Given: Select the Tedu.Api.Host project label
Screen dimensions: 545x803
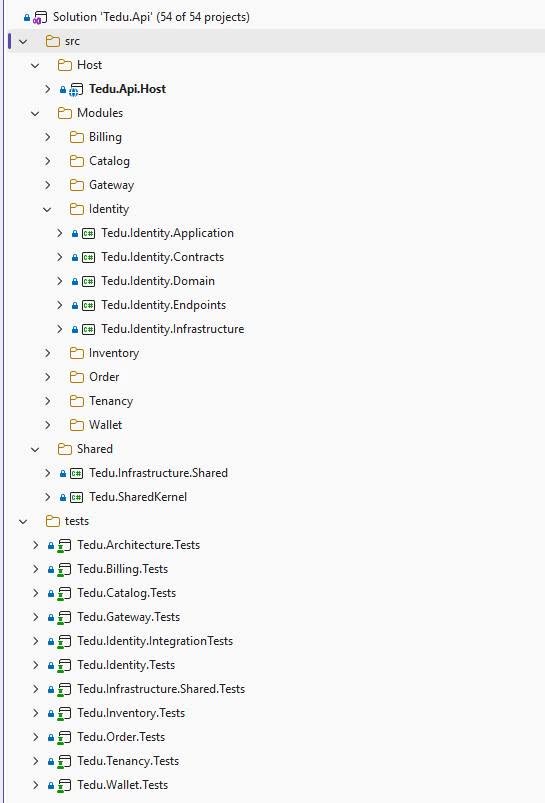Looking at the screenshot, I should coord(128,89).
